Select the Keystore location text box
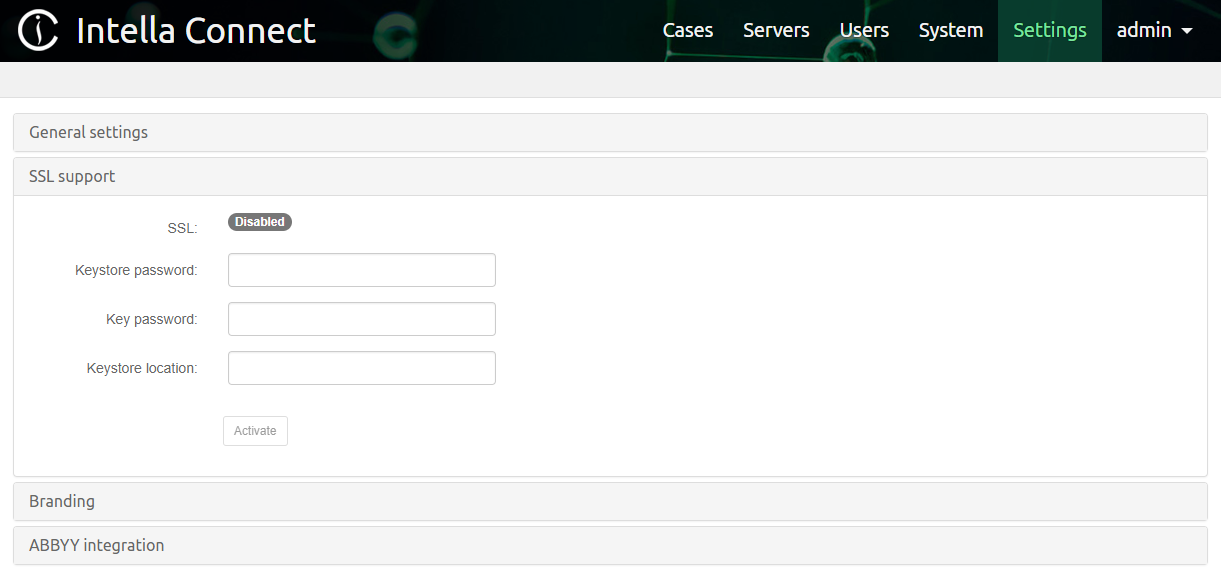 (361, 368)
